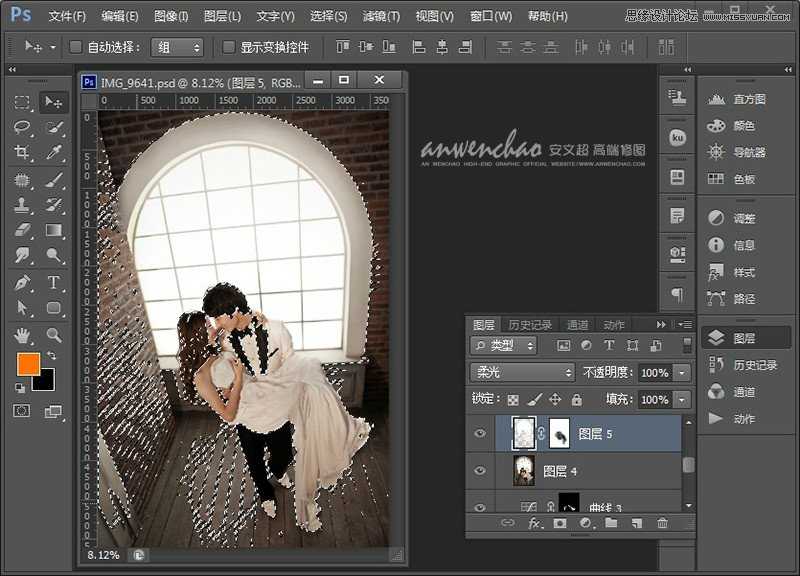This screenshot has height=576, width=800.
Task: Select the Lasso tool
Action: [22, 127]
